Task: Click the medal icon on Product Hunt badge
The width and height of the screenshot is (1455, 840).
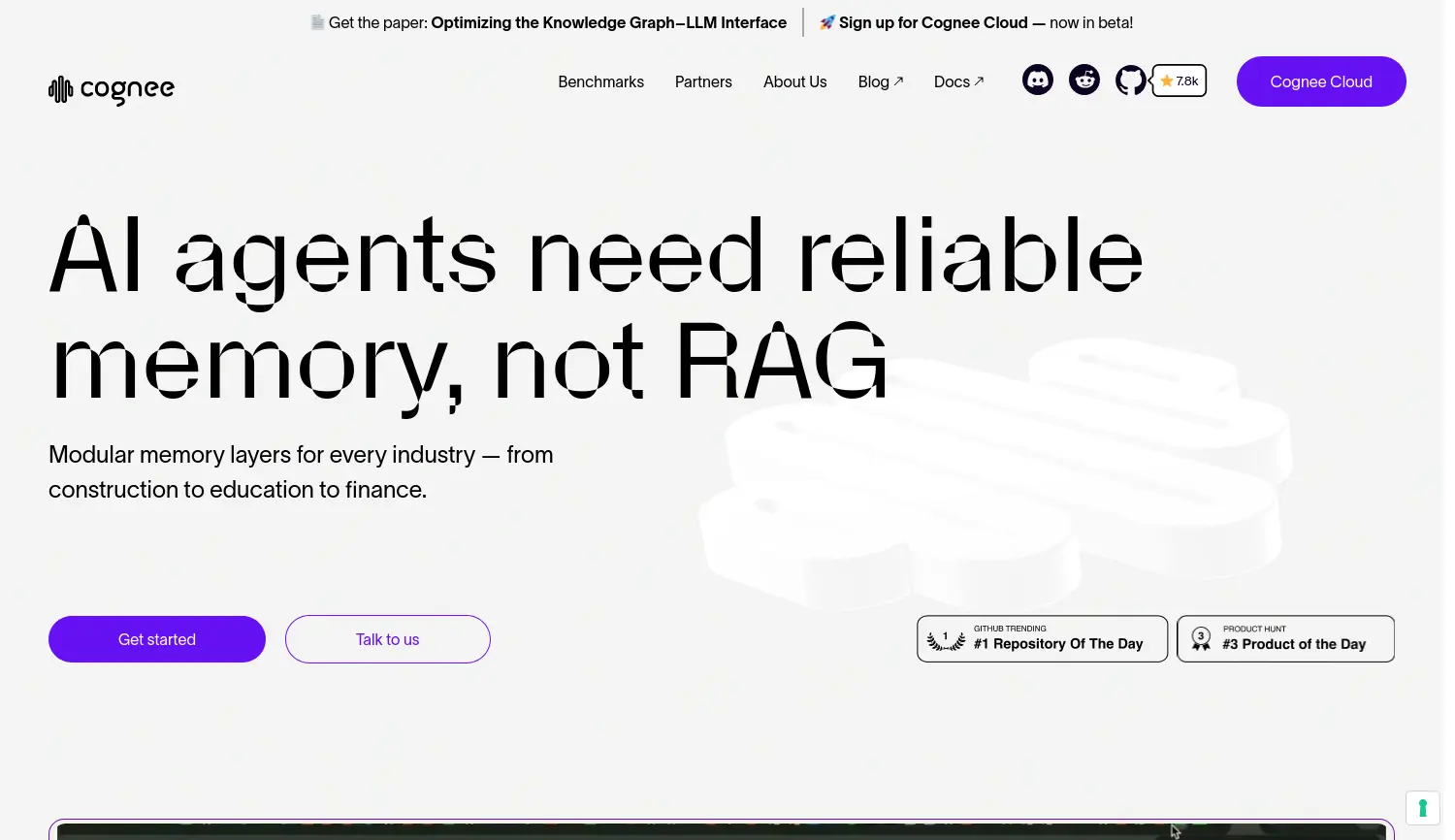Action: point(1201,638)
